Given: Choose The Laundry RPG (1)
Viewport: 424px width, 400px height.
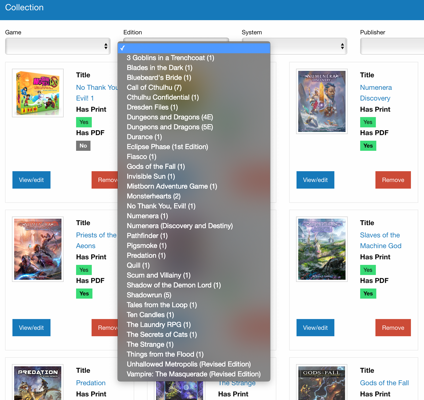Looking at the screenshot, I should [194, 325].
